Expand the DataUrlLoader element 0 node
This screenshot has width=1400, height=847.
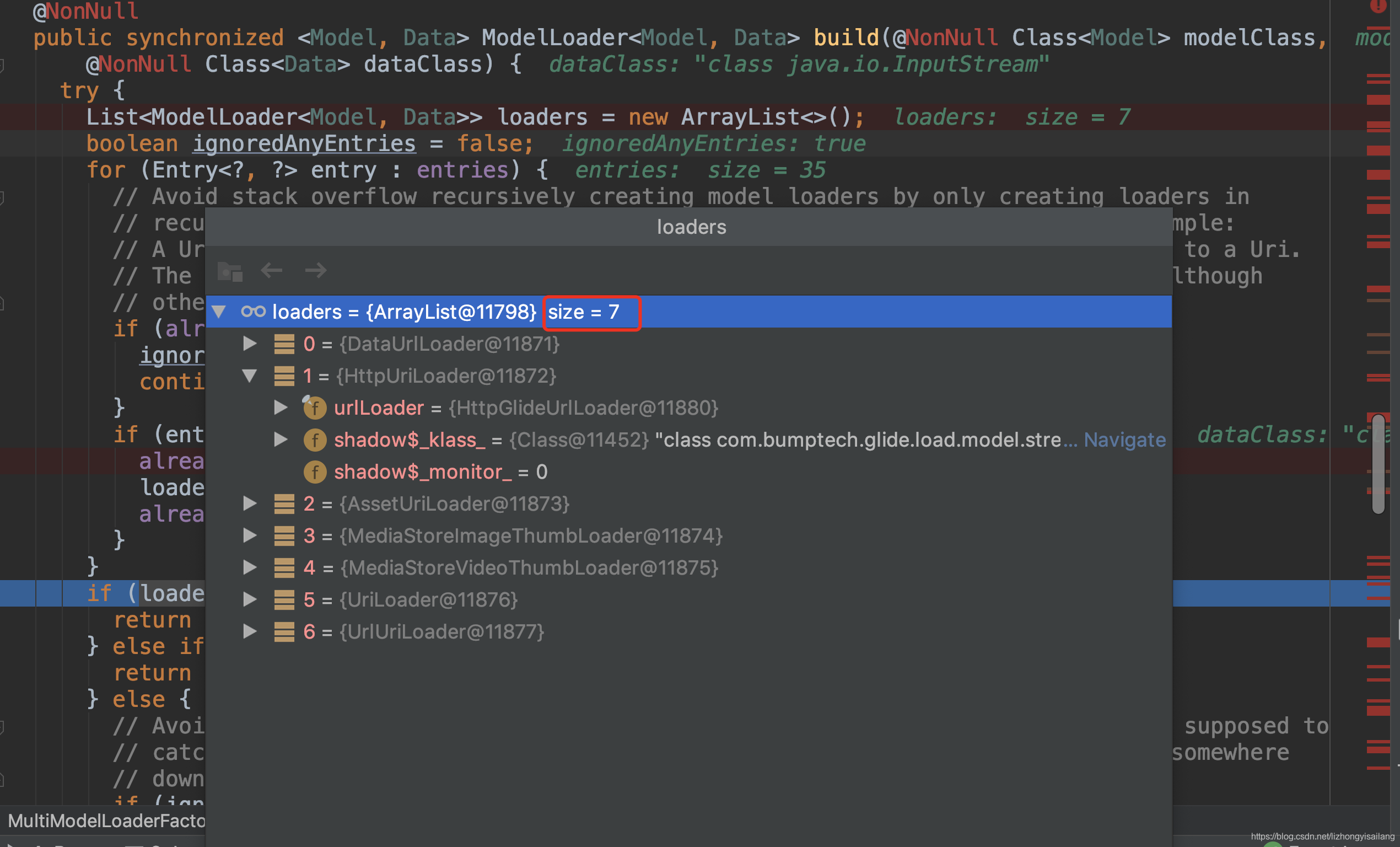249,344
